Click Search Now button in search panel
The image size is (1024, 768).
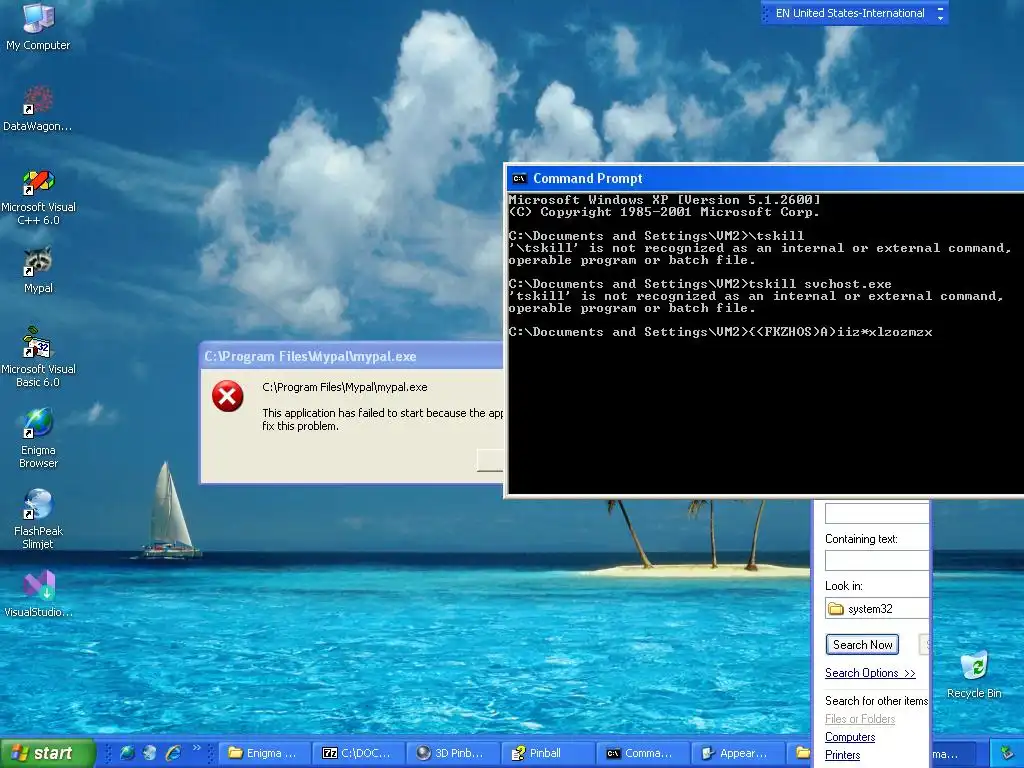tap(862, 645)
